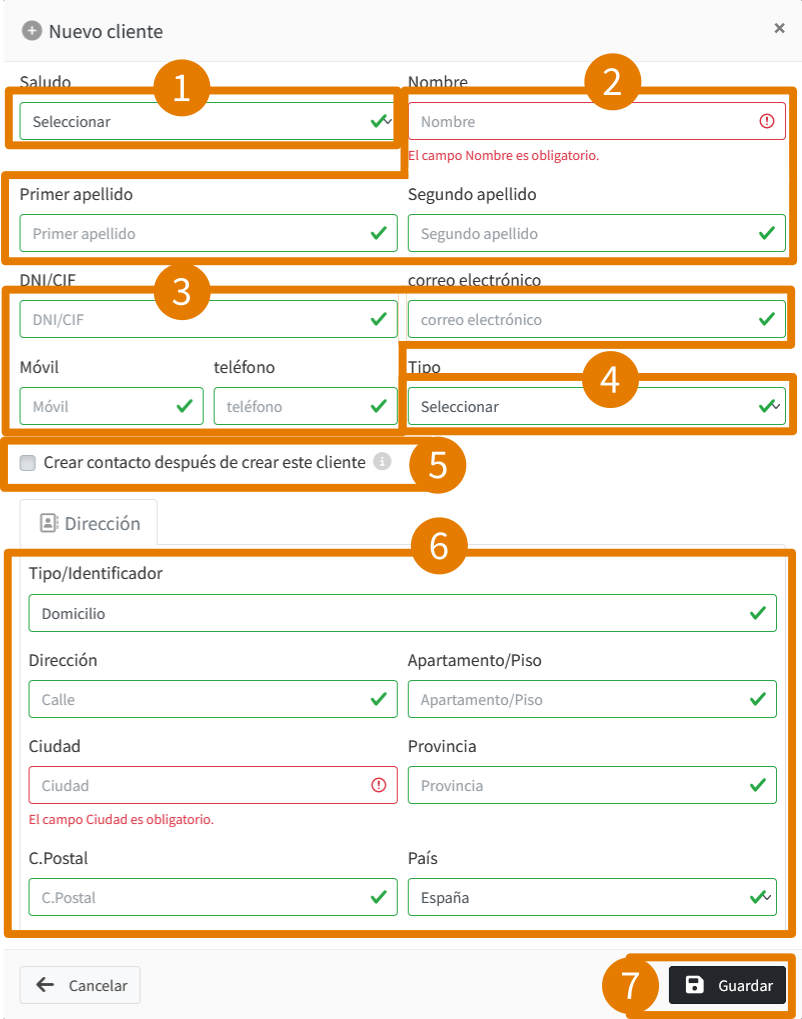Click the green checkmark in Domicilio field
Viewport: 802px width, 1019px height.
758,613
